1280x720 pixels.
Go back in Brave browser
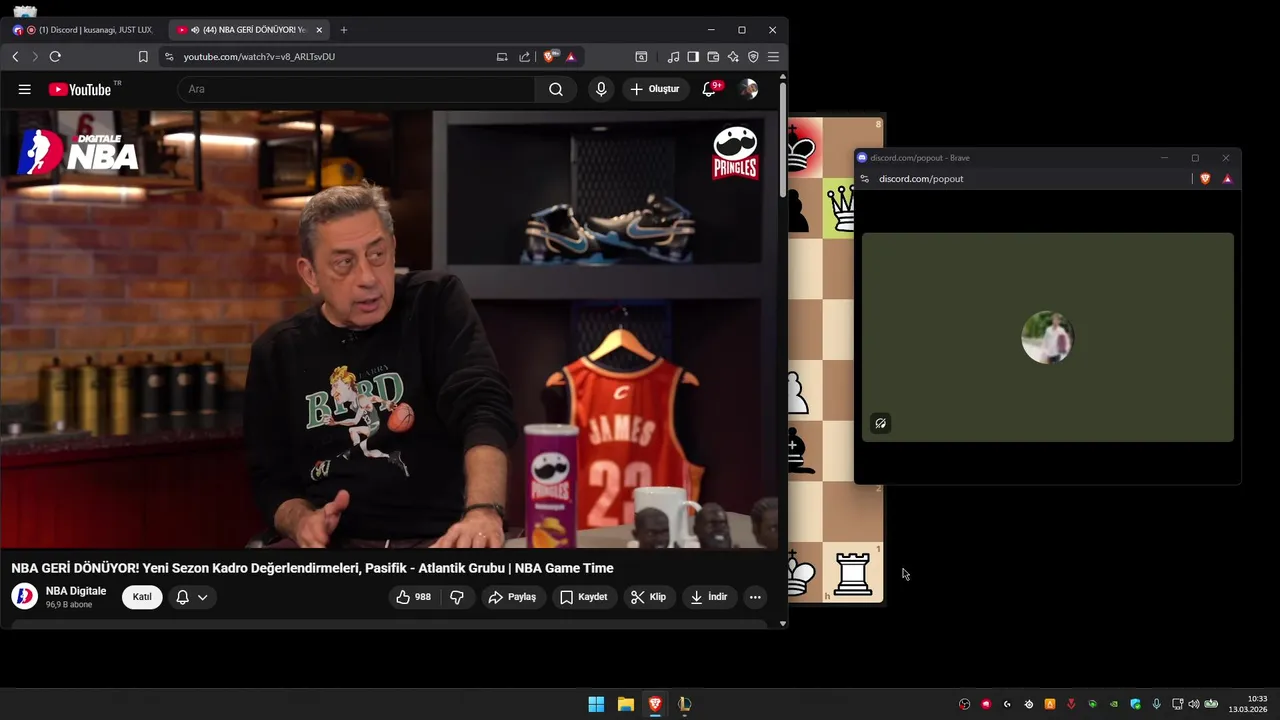(x=15, y=57)
